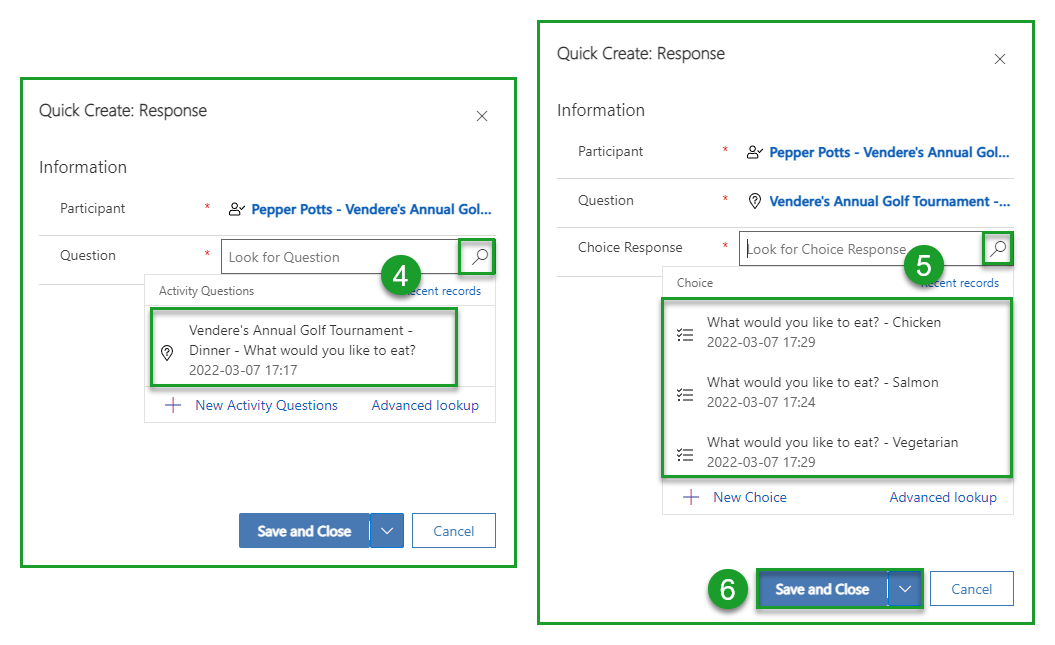Click the list icon next to the Vegetarian choice
The height and width of the screenshot is (645, 1055).
(685, 454)
